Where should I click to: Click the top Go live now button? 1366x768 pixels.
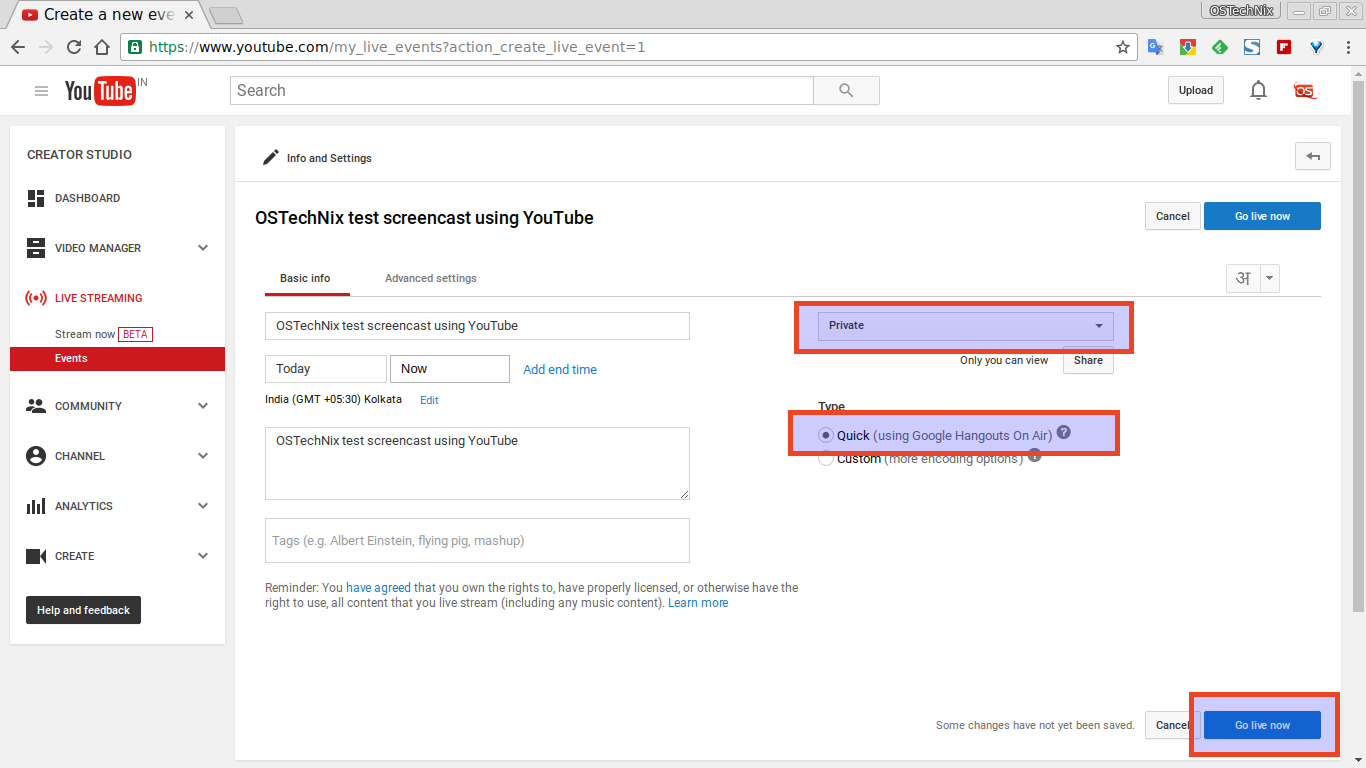[x=1262, y=216]
